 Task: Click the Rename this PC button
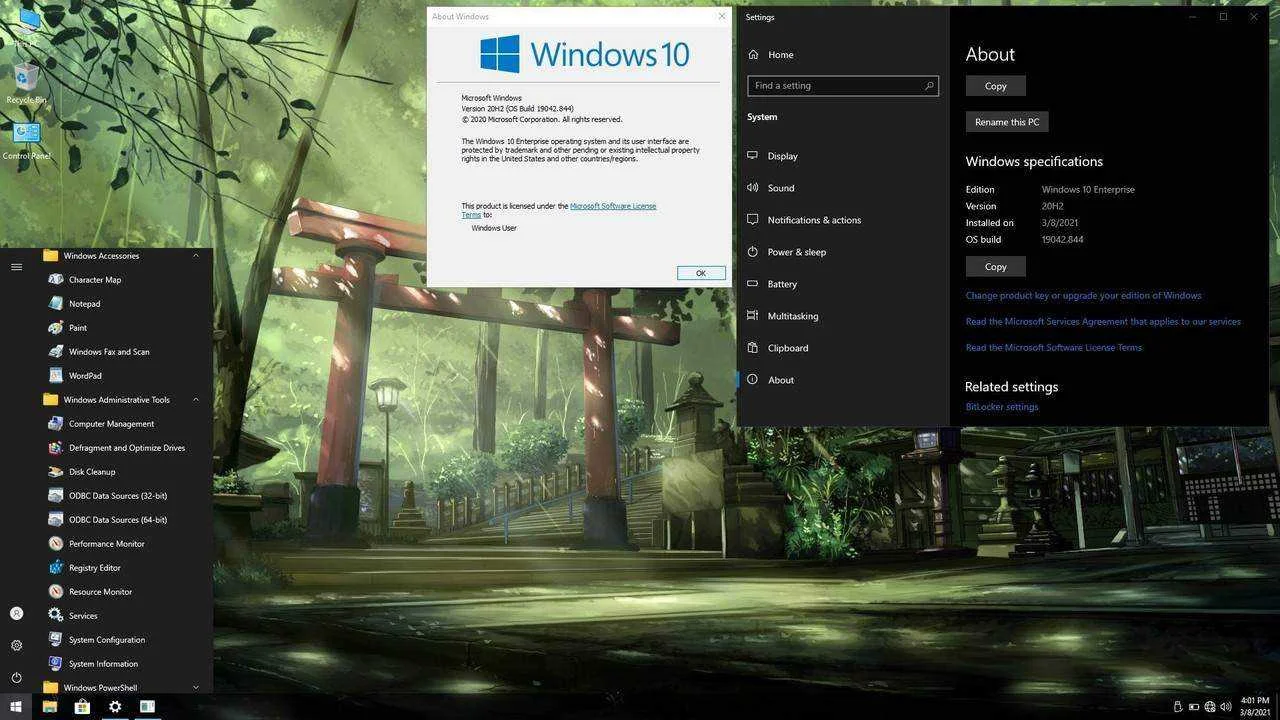click(x=1007, y=122)
